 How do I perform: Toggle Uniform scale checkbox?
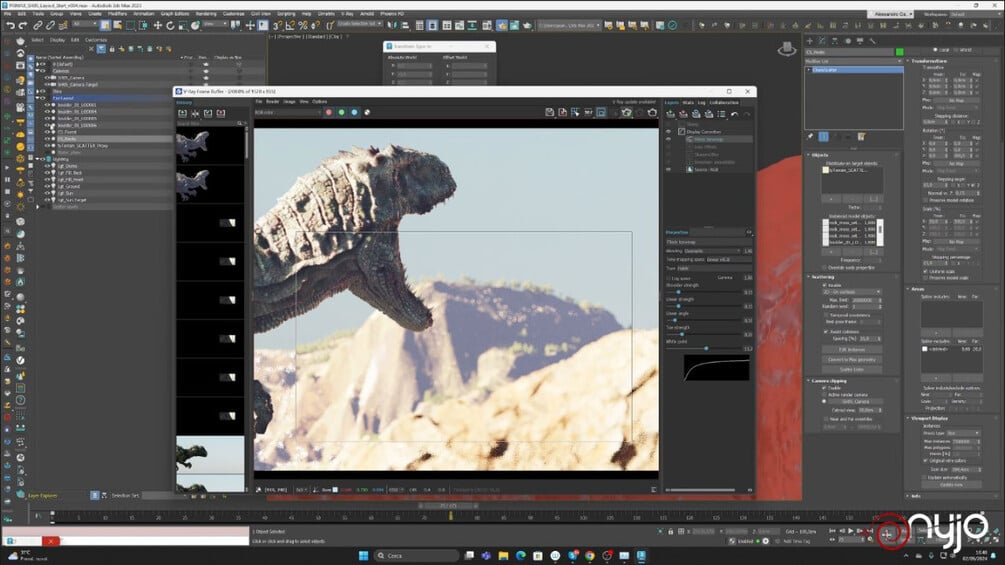tap(926, 272)
